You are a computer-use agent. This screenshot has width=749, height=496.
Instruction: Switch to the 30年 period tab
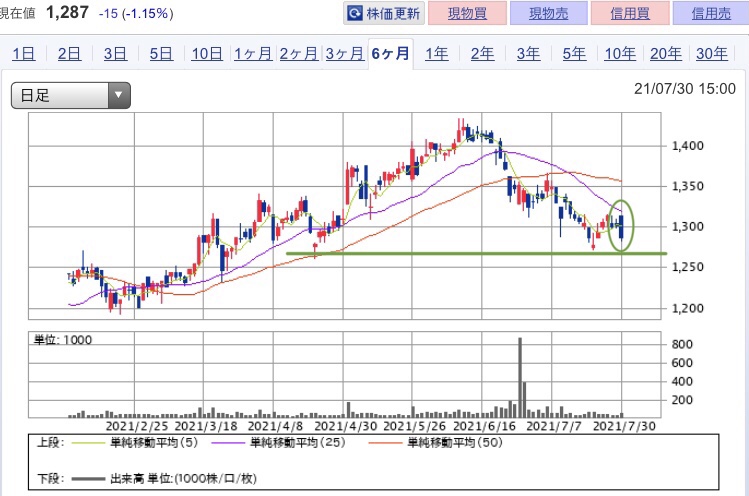click(x=711, y=54)
